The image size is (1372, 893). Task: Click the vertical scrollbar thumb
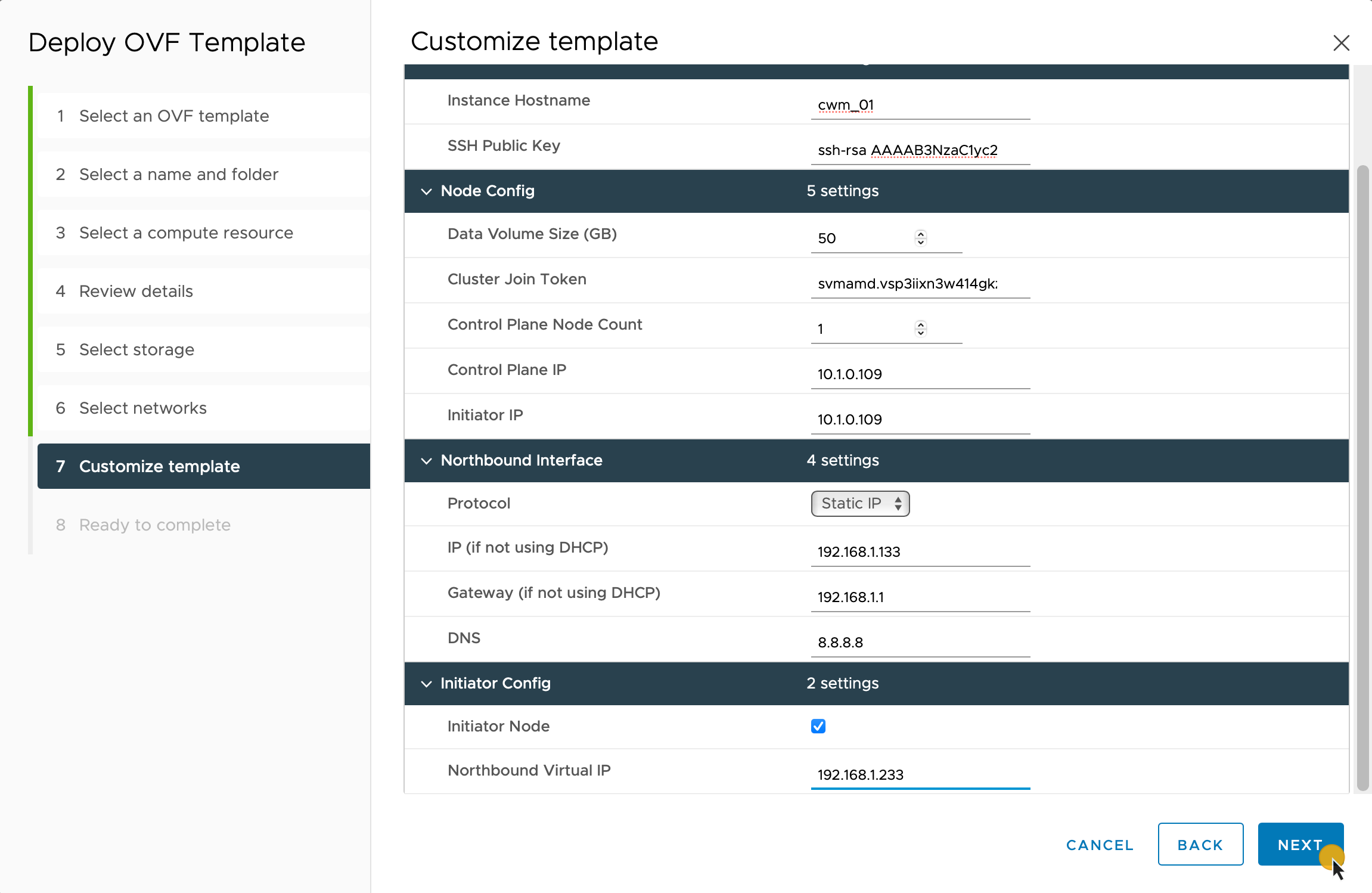point(1362,477)
